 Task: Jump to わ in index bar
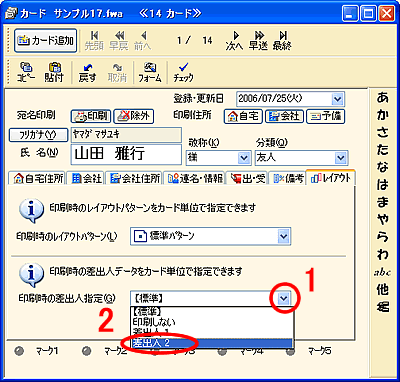pos(382,254)
